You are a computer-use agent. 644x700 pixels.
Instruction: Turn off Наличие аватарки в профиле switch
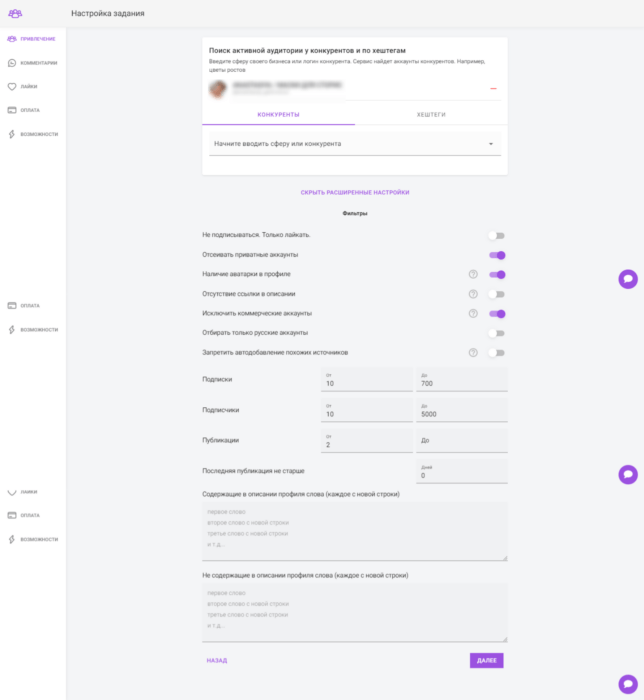tap(497, 275)
